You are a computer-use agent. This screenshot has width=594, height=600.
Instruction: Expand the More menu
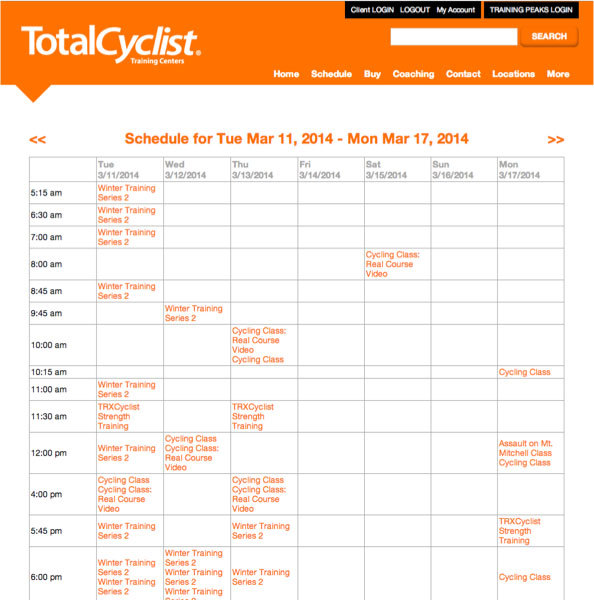coord(558,74)
